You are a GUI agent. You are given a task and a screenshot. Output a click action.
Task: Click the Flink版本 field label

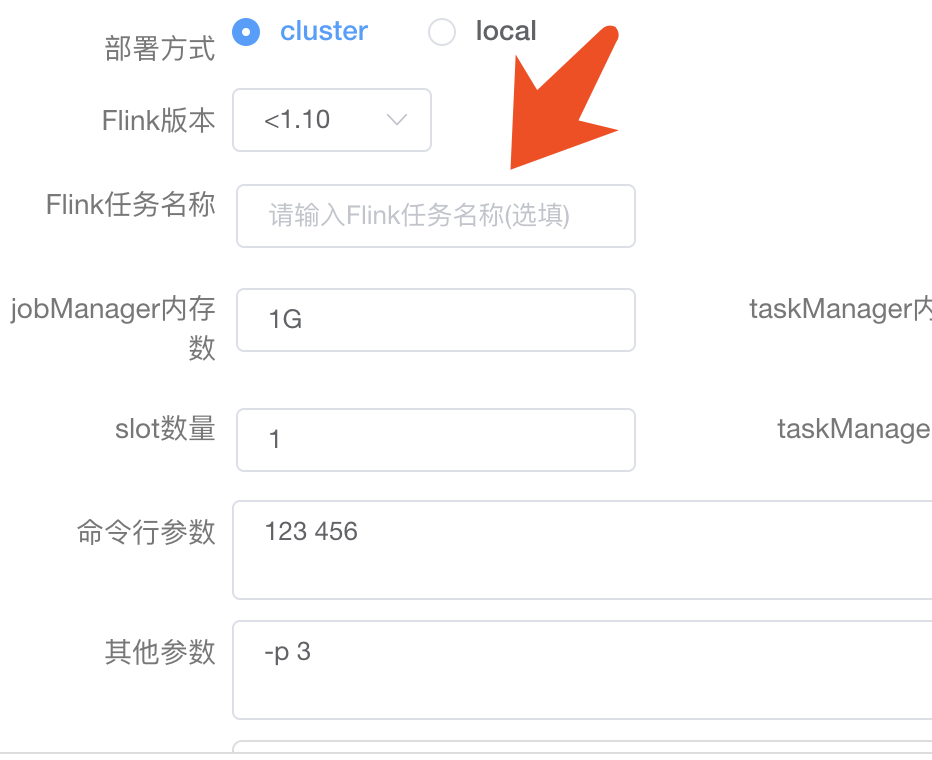(x=158, y=121)
